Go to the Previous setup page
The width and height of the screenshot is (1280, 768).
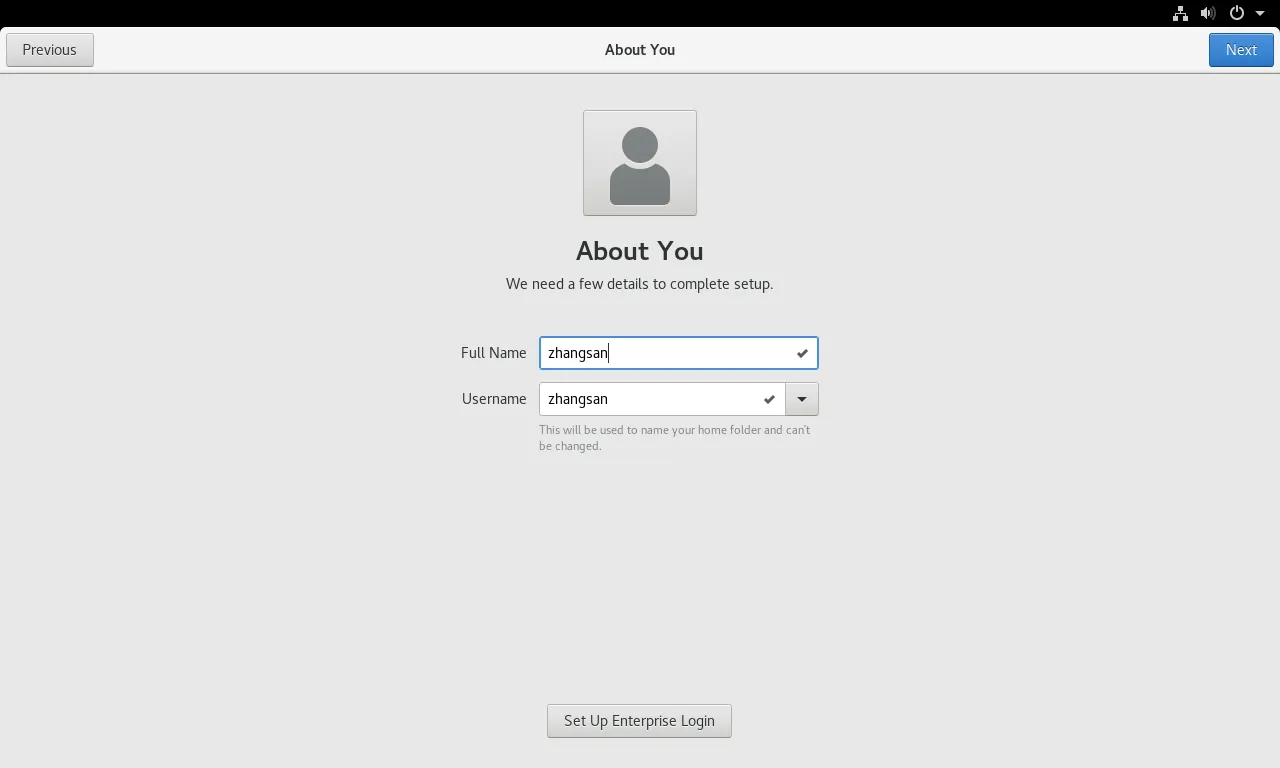tap(50, 50)
